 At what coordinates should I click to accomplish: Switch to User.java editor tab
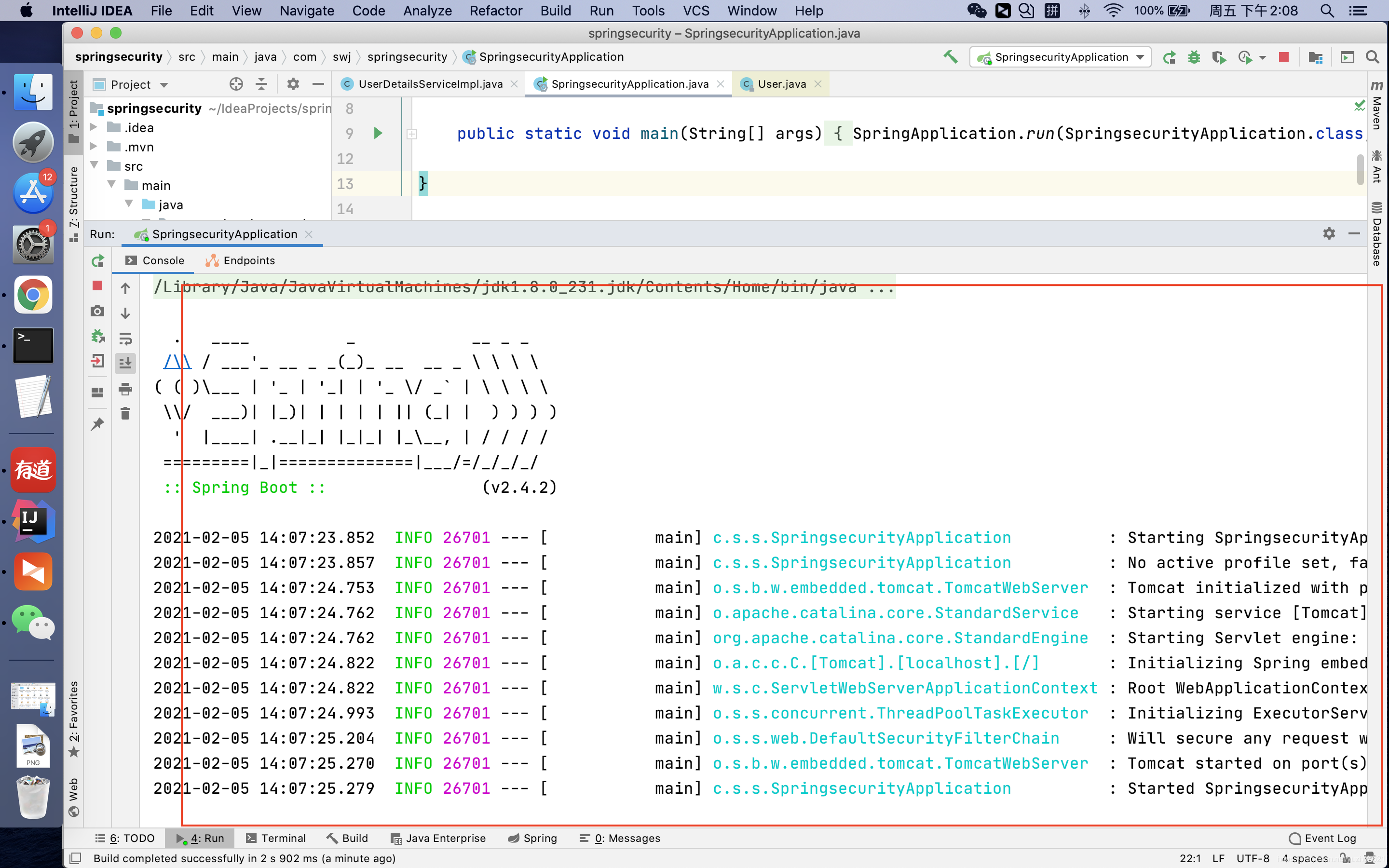tap(781, 84)
